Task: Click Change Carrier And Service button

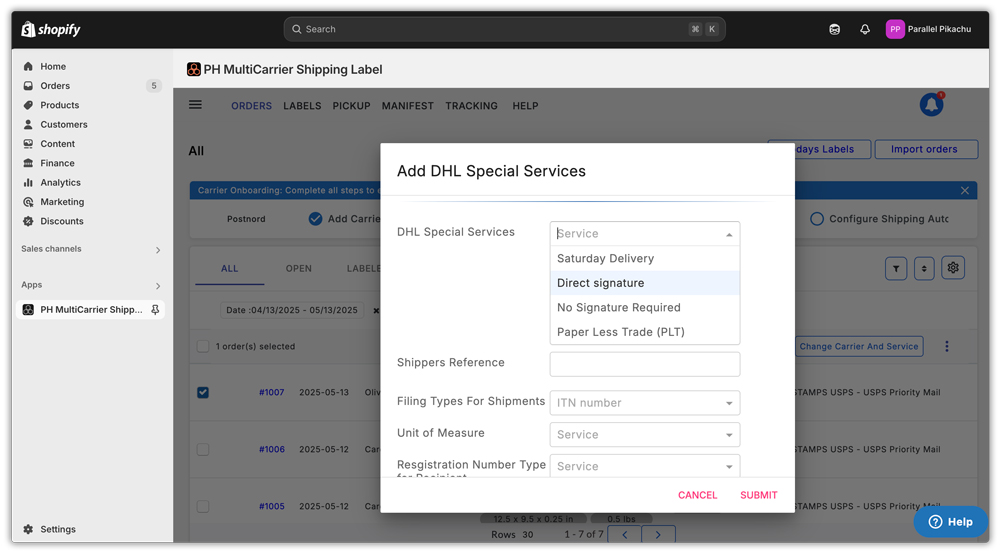Action: [x=859, y=346]
